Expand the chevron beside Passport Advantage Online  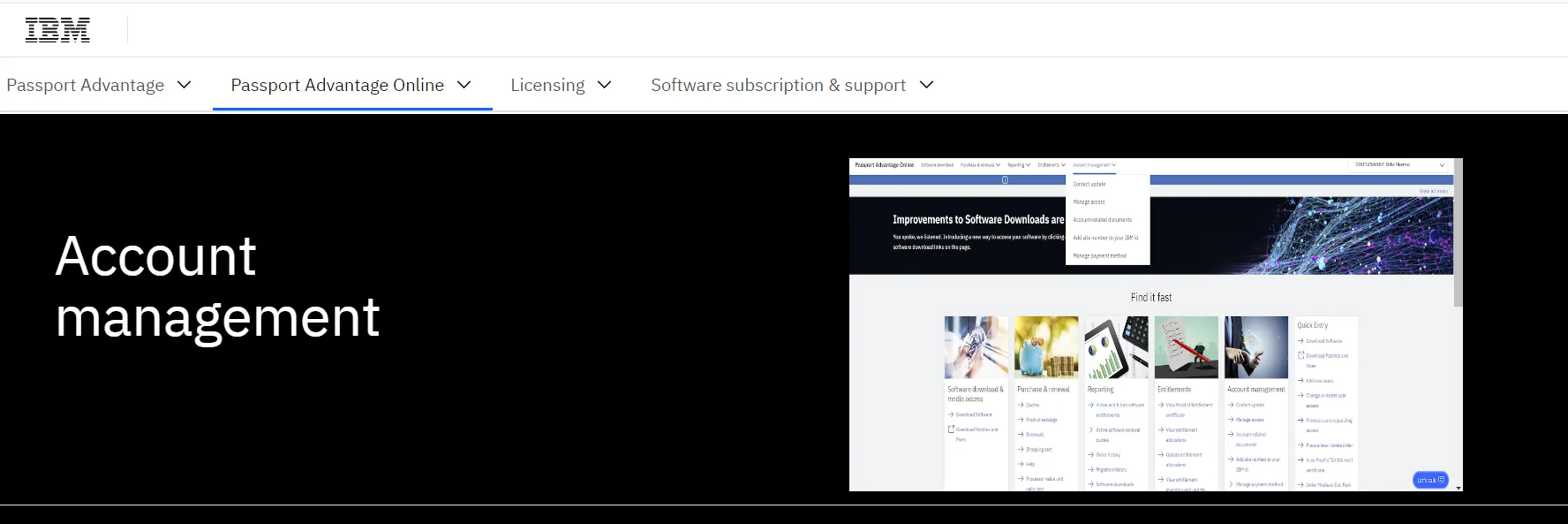pyautogui.click(x=464, y=85)
